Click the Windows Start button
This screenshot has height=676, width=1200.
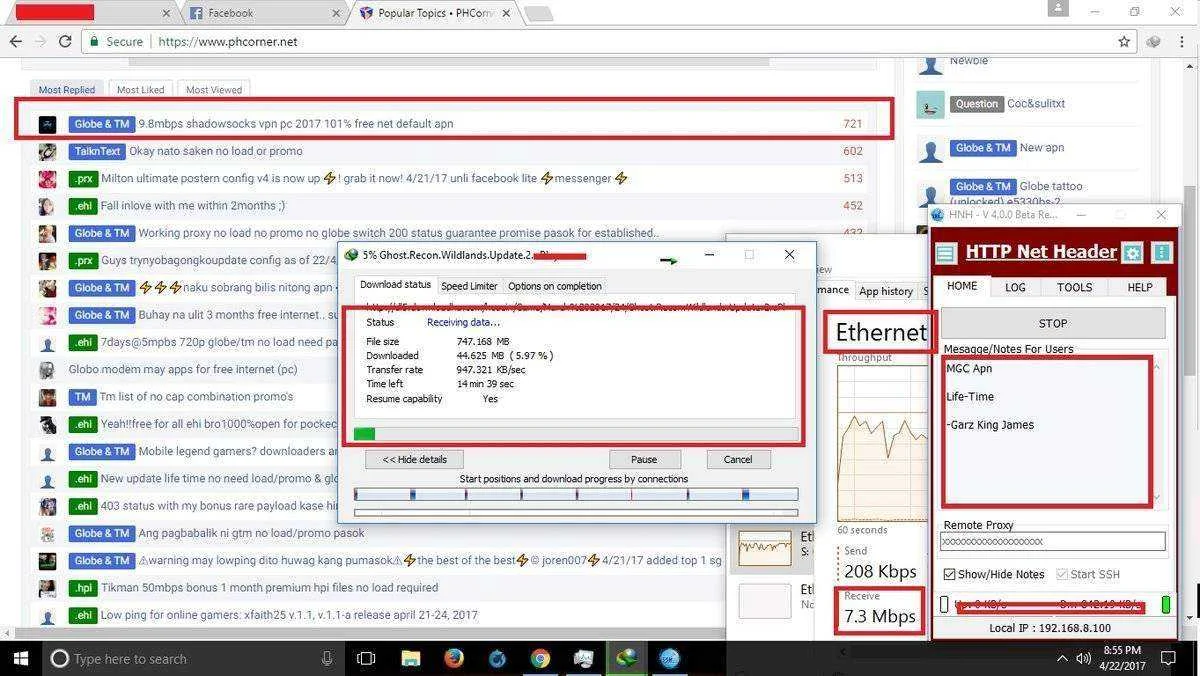pos(18,658)
